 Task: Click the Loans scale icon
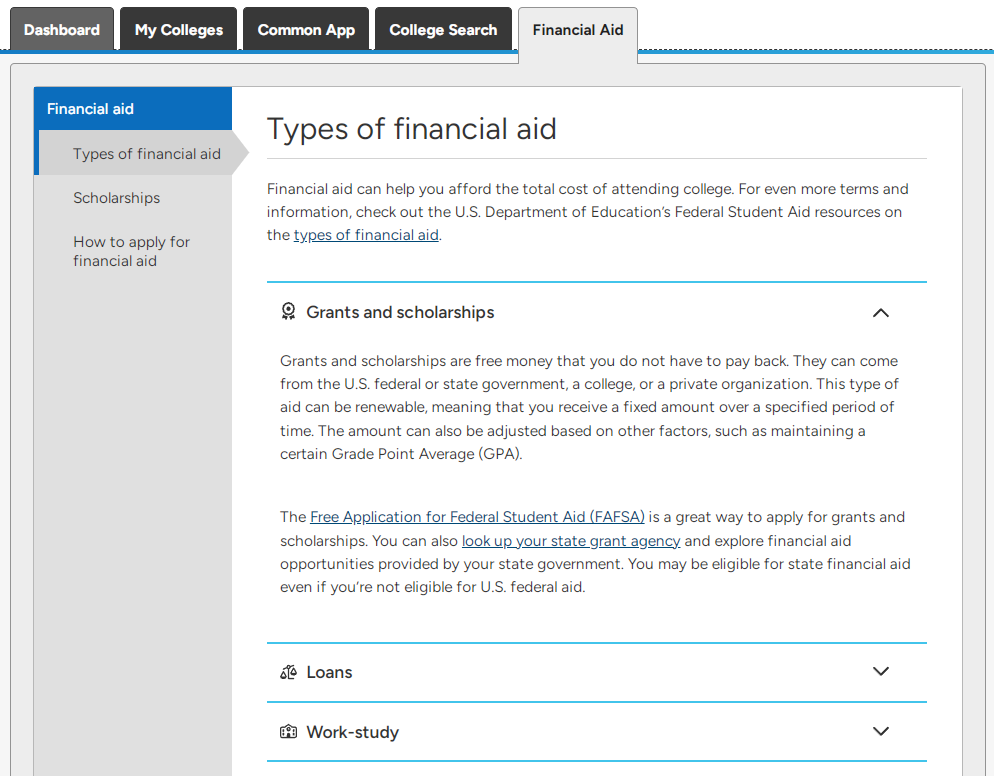pyautogui.click(x=288, y=672)
